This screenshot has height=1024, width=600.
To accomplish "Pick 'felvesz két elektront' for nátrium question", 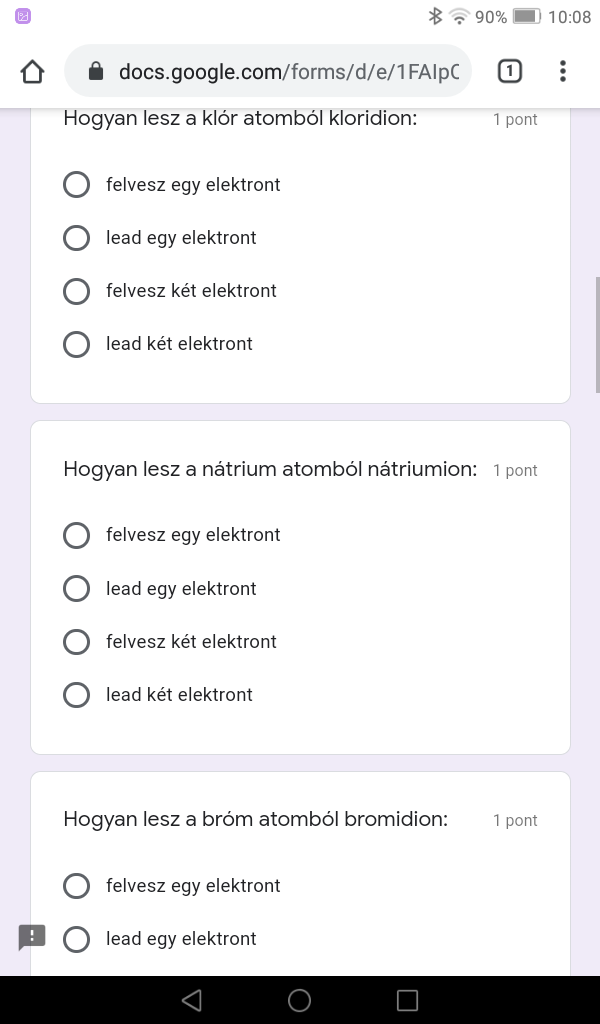I will [77, 642].
